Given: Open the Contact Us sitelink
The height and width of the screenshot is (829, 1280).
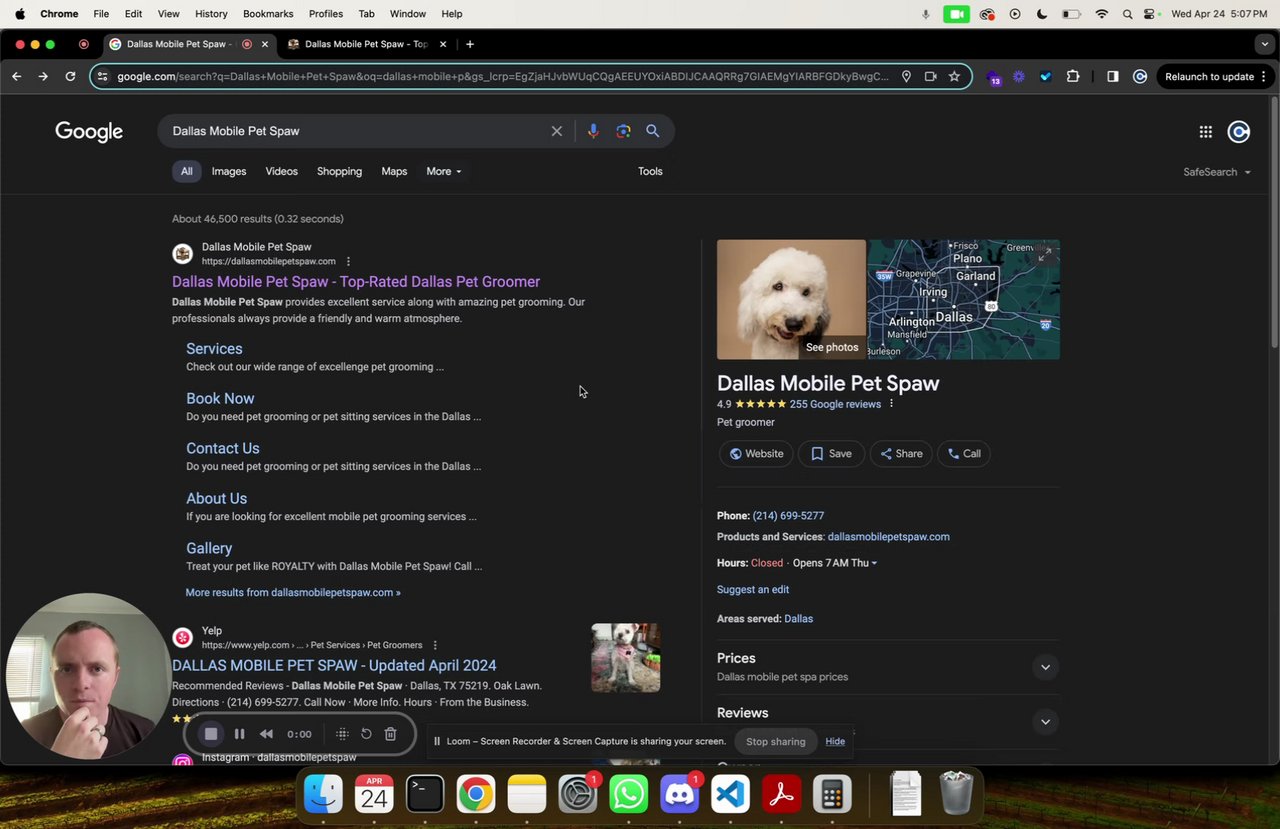Looking at the screenshot, I should (223, 448).
